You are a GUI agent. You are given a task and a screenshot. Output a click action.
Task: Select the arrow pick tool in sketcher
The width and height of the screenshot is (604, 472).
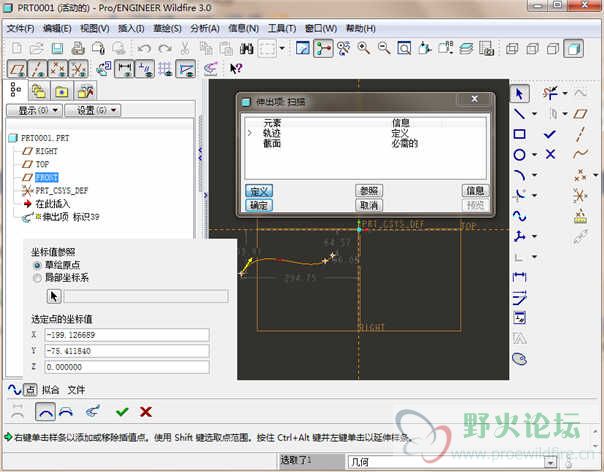pos(520,94)
